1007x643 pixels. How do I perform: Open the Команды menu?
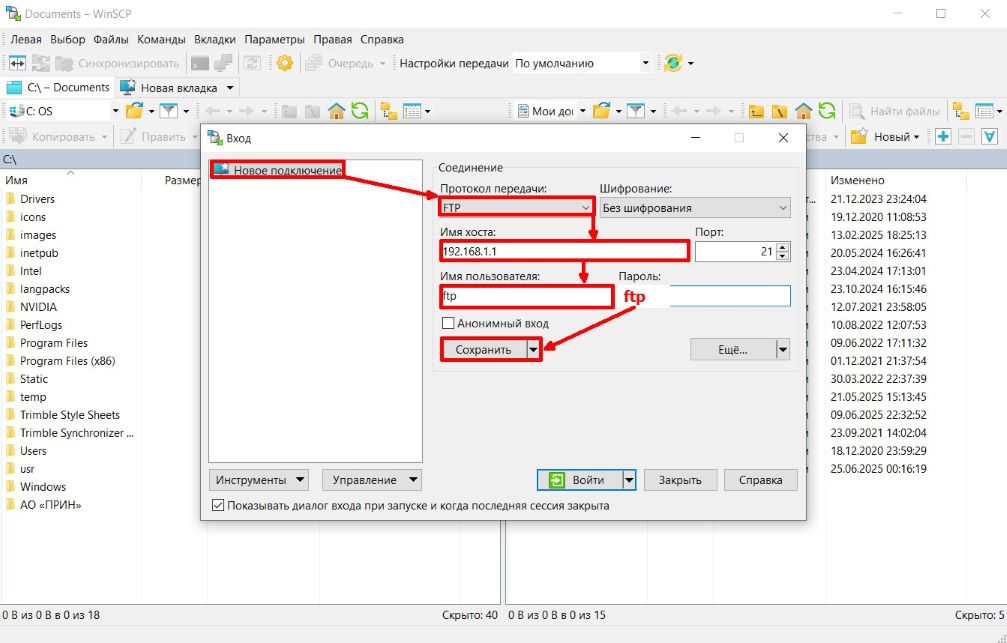[x=161, y=39]
